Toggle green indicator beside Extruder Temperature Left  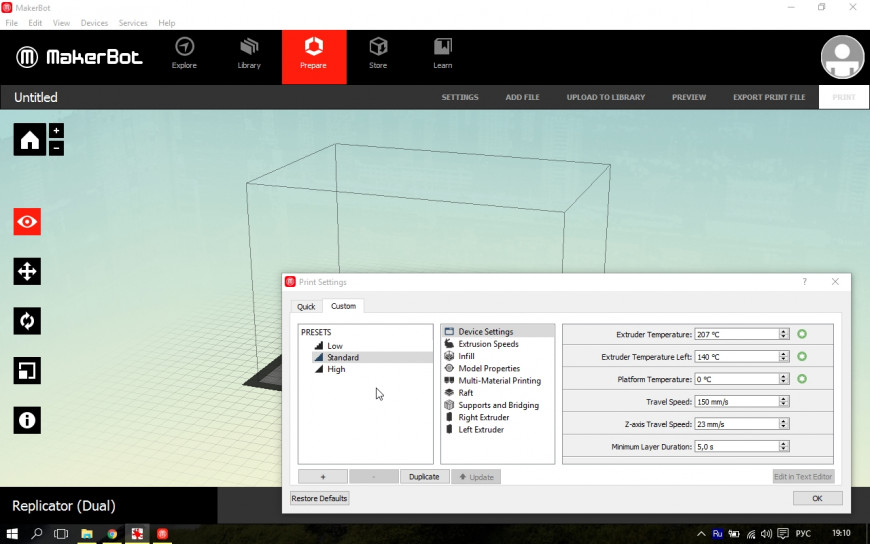pos(802,356)
